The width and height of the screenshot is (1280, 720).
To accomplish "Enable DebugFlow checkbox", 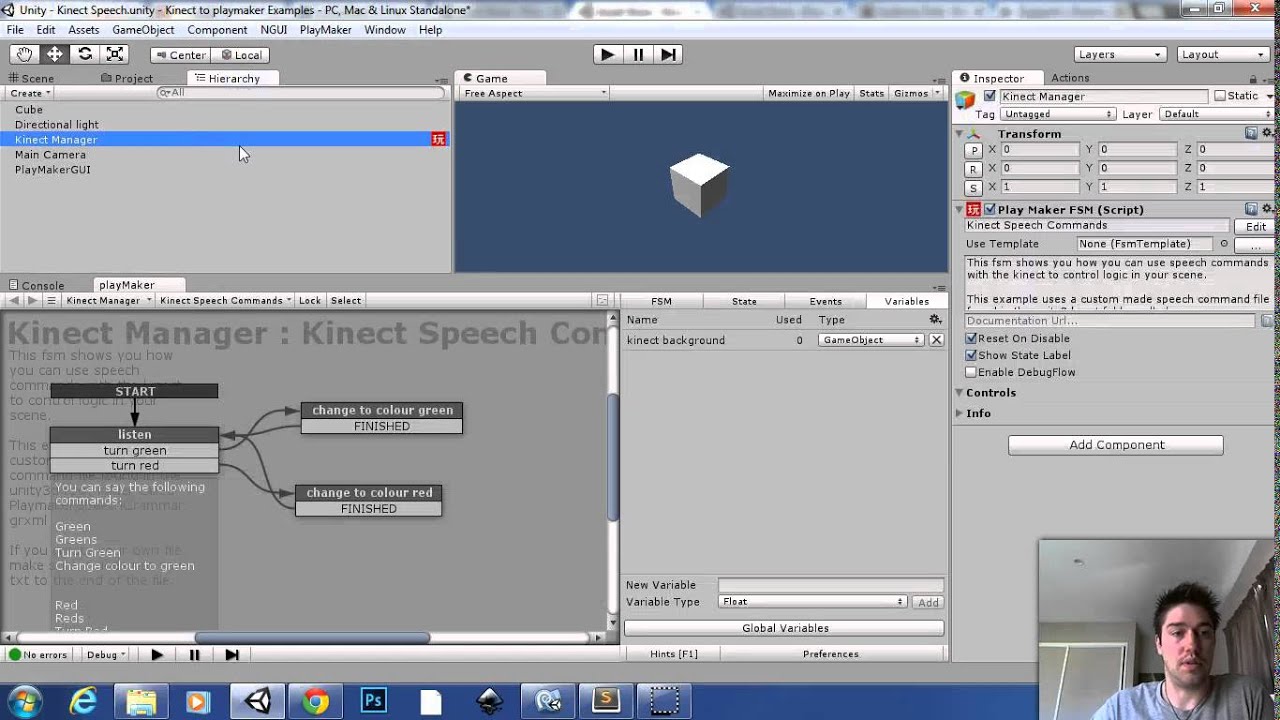I will pos(971,372).
